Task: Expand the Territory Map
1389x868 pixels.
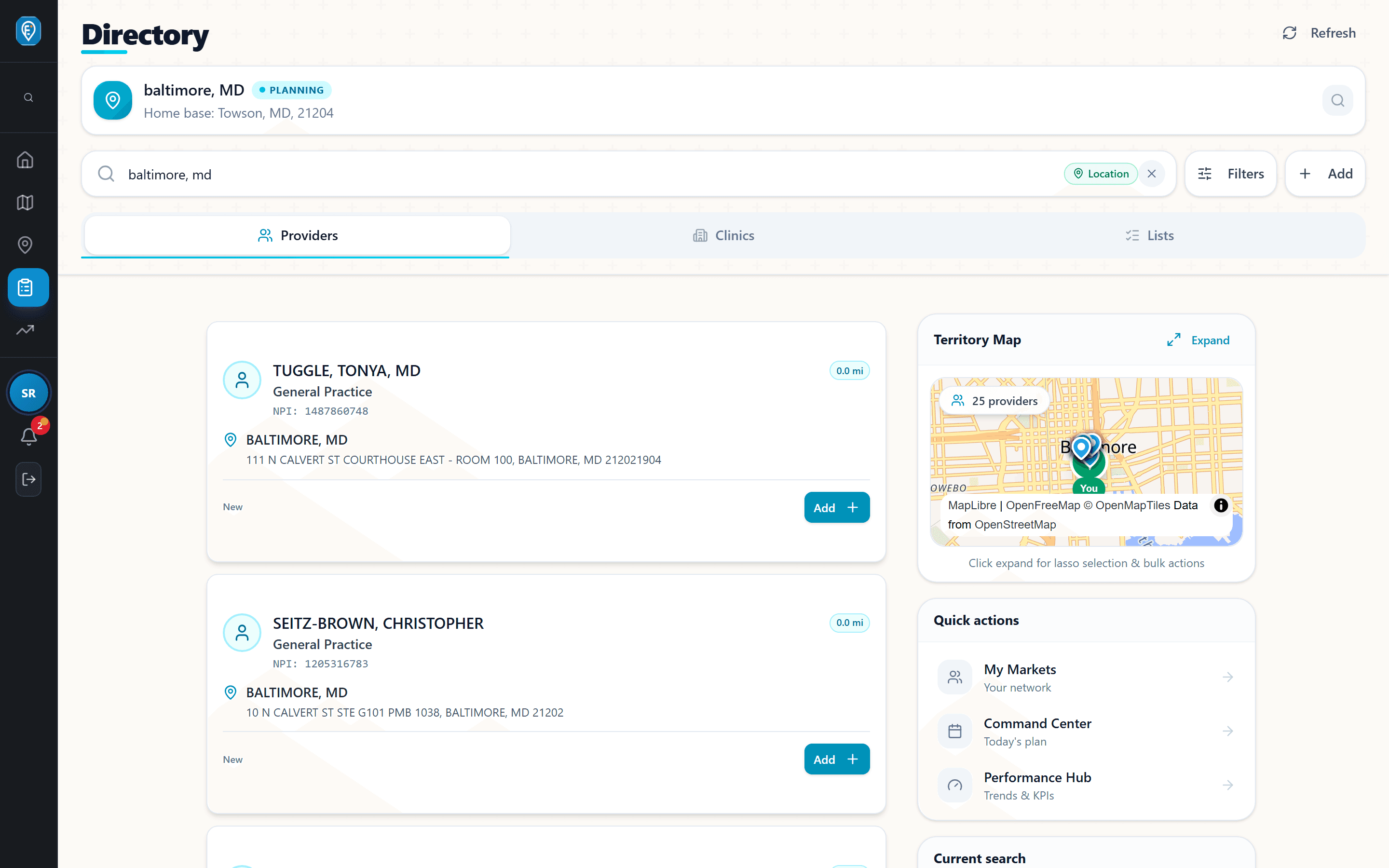Action: point(1198,340)
